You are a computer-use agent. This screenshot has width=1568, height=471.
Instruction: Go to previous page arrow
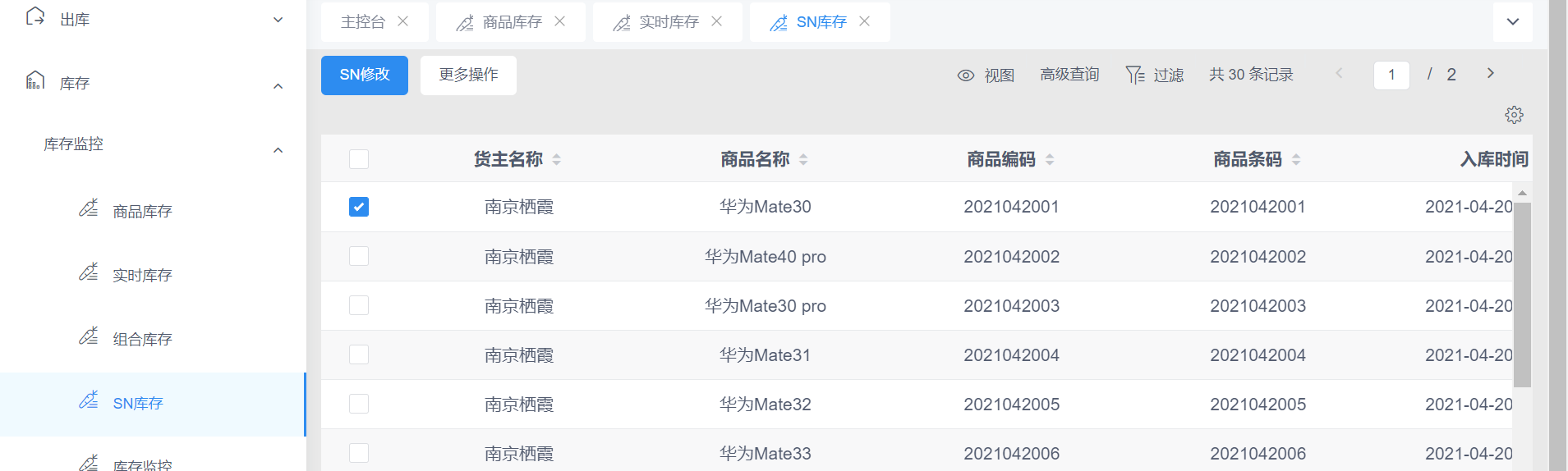(x=1339, y=73)
